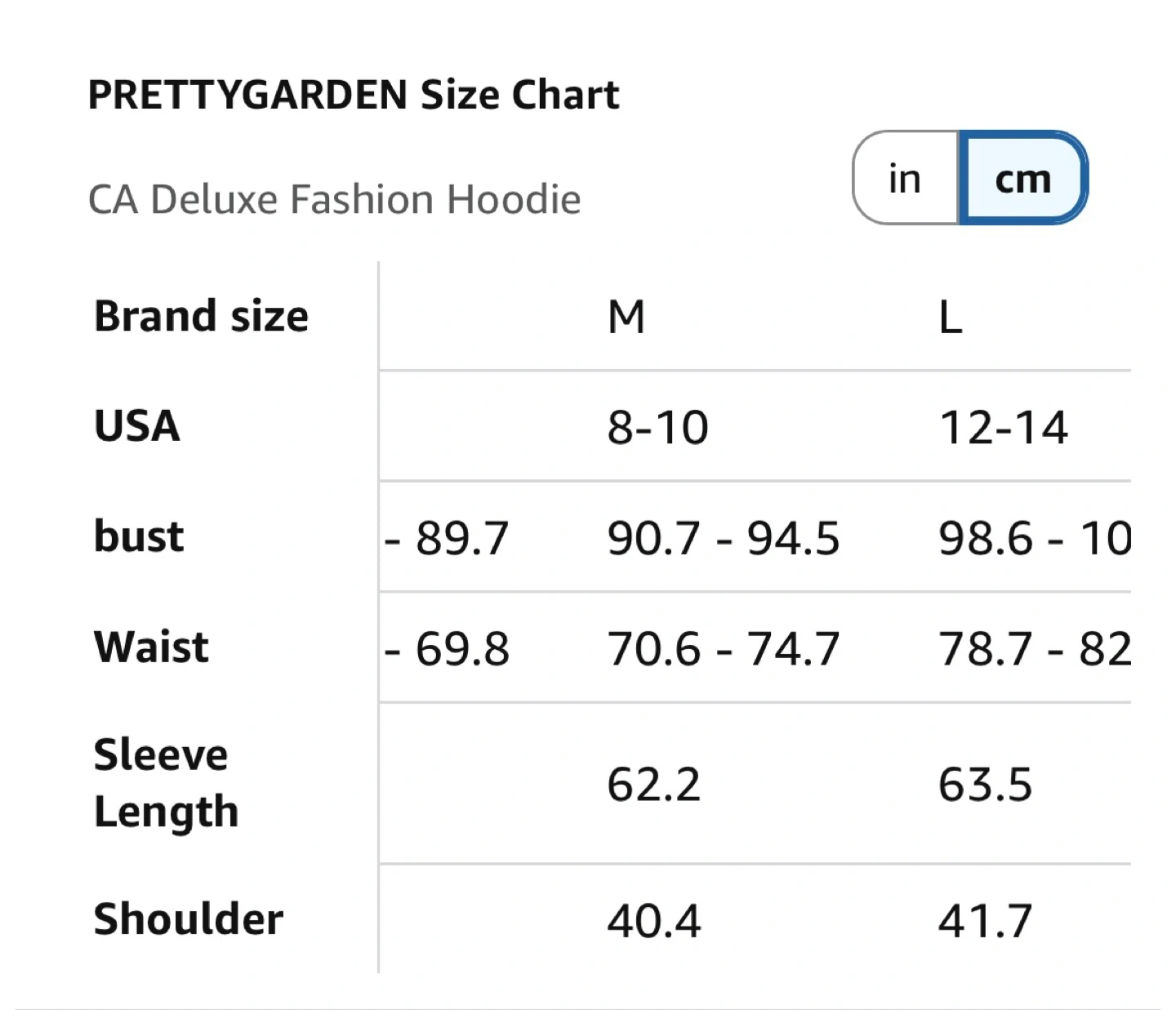Select the M brand size column header
1176x1010 pixels.
click(626, 317)
